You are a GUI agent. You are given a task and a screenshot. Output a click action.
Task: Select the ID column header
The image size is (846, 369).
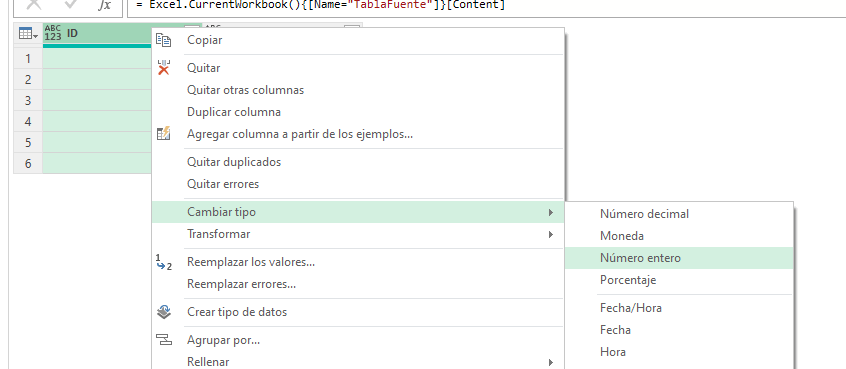(x=97, y=33)
